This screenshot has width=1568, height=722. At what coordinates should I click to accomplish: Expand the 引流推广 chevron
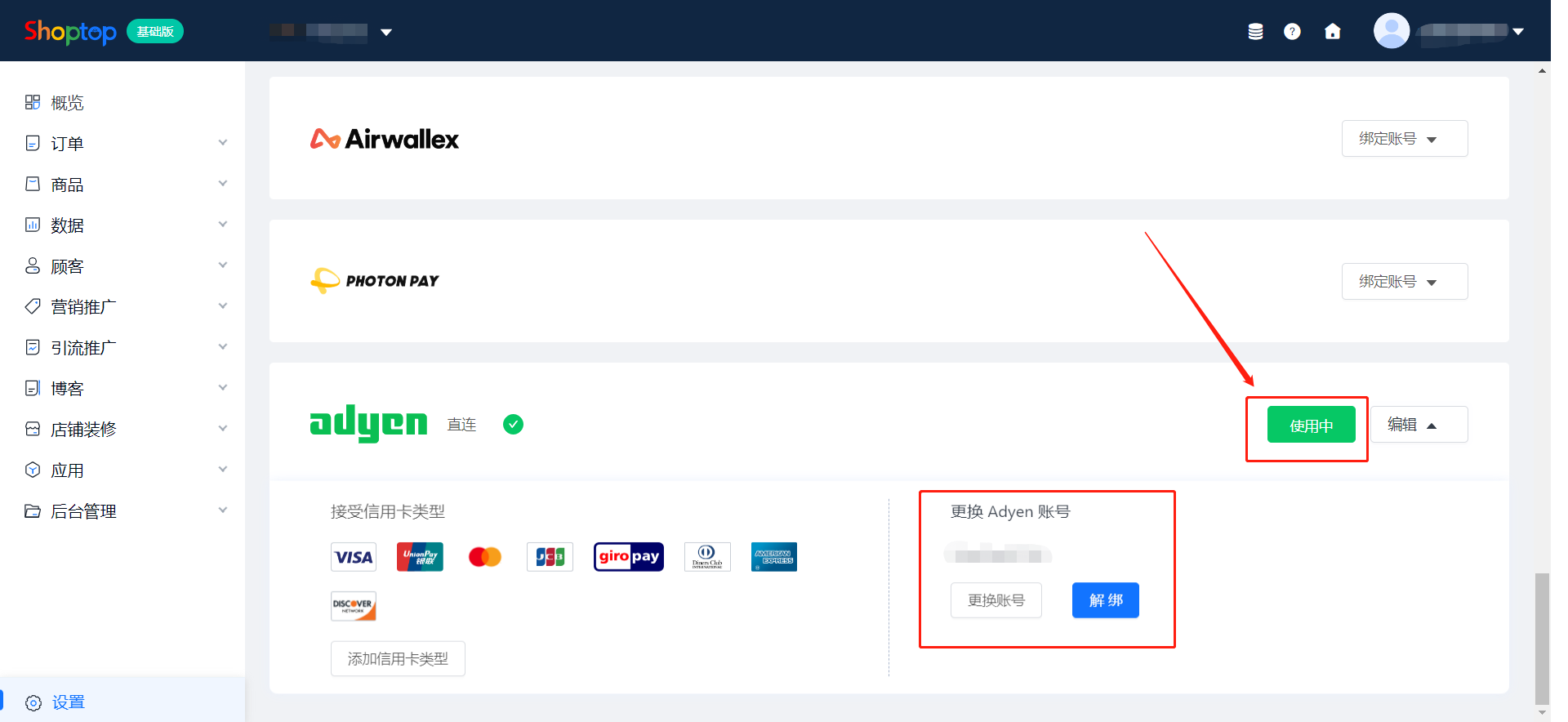coord(223,347)
